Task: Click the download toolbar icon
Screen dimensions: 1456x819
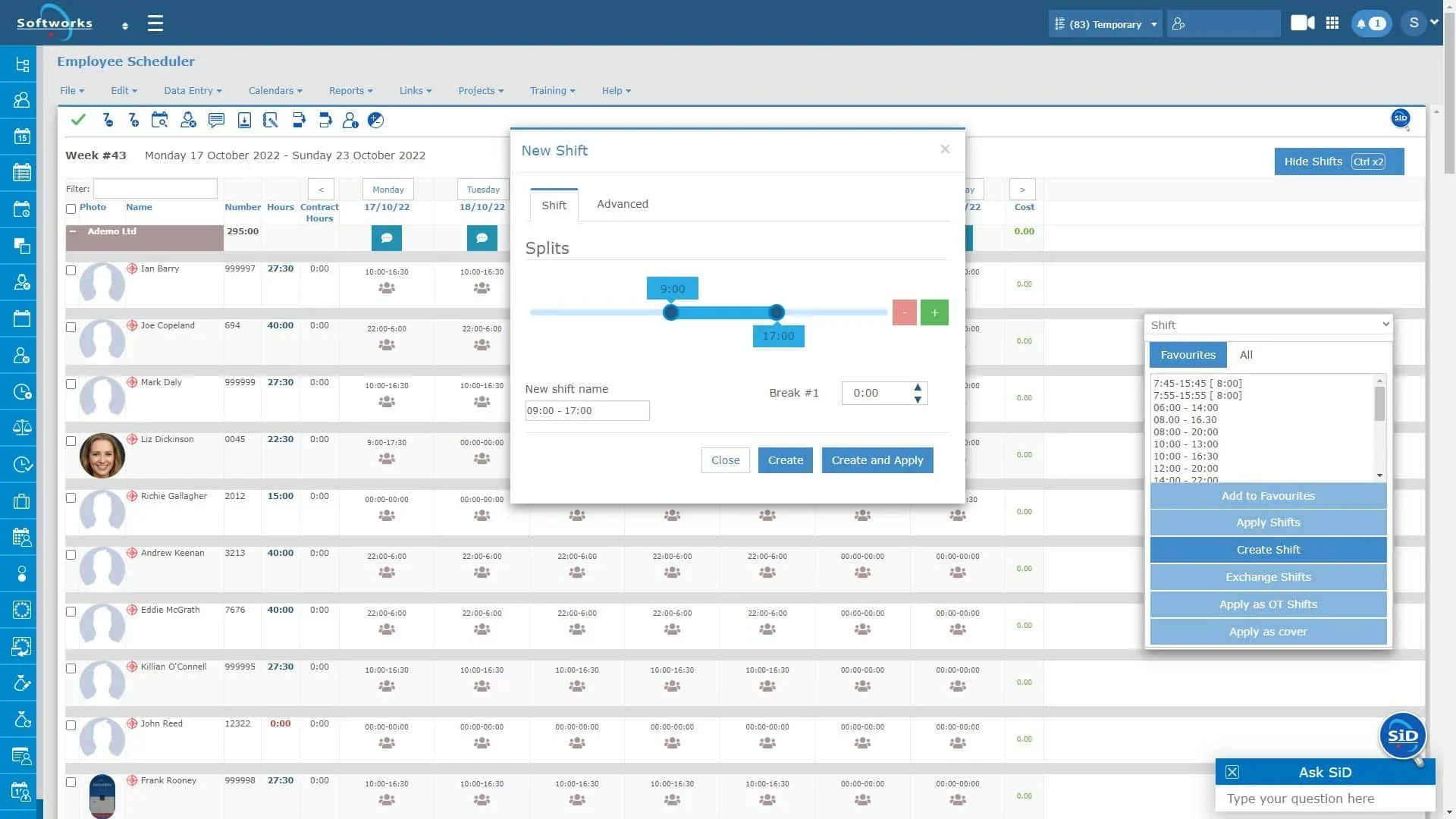Action: click(244, 120)
